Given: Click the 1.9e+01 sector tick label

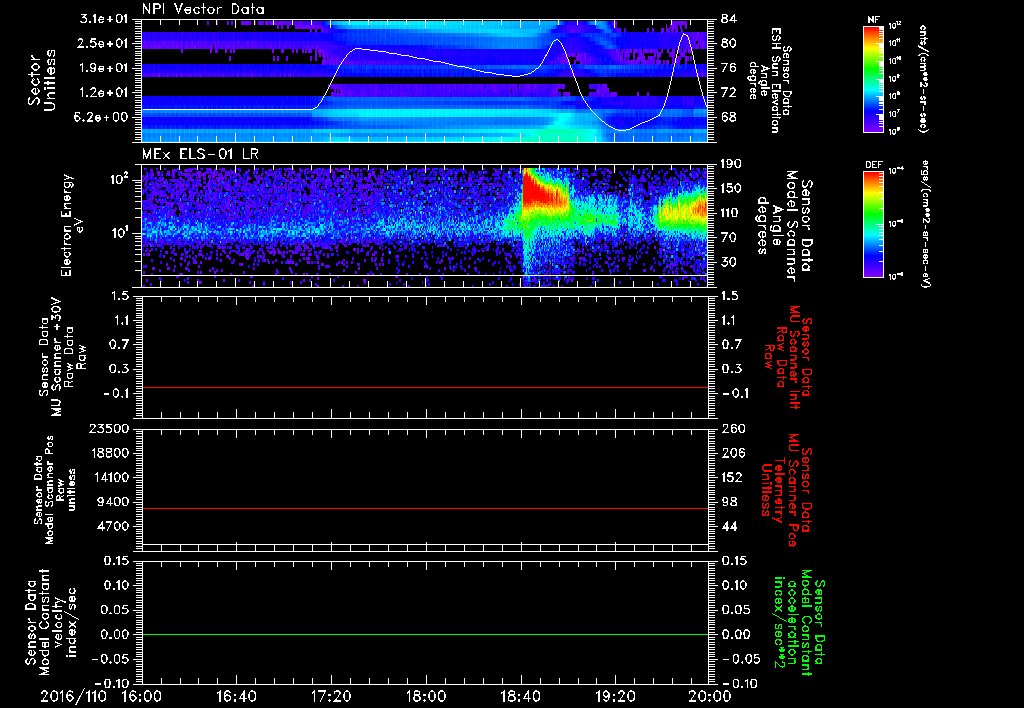Looking at the screenshot, I should pyautogui.click(x=104, y=68).
